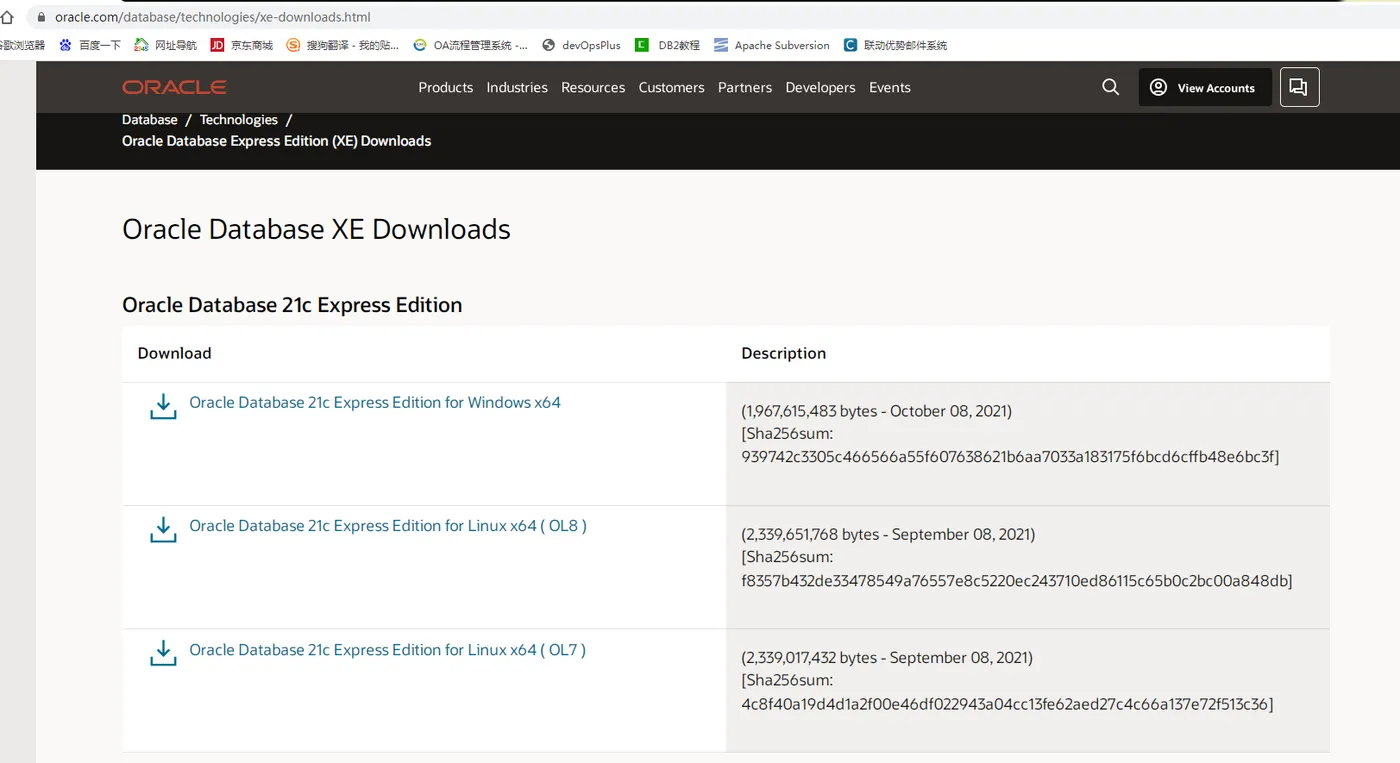The height and width of the screenshot is (763, 1400).
Task: Open the DB2教程 bookmark
Action: pyautogui.click(x=668, y=45)
